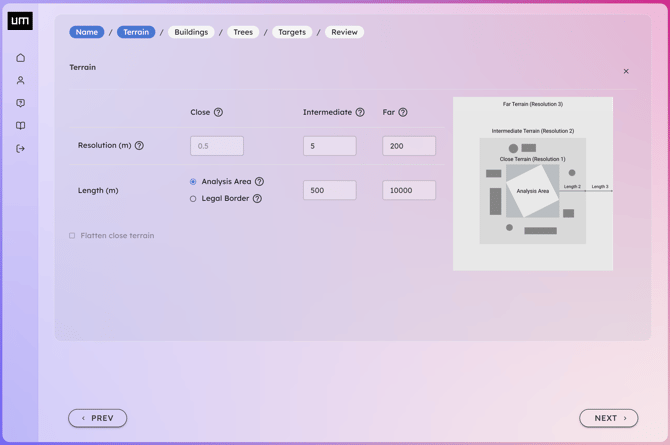Click the Far length input field
Viewport: 670px width, 445px height.
pos(409,190)
